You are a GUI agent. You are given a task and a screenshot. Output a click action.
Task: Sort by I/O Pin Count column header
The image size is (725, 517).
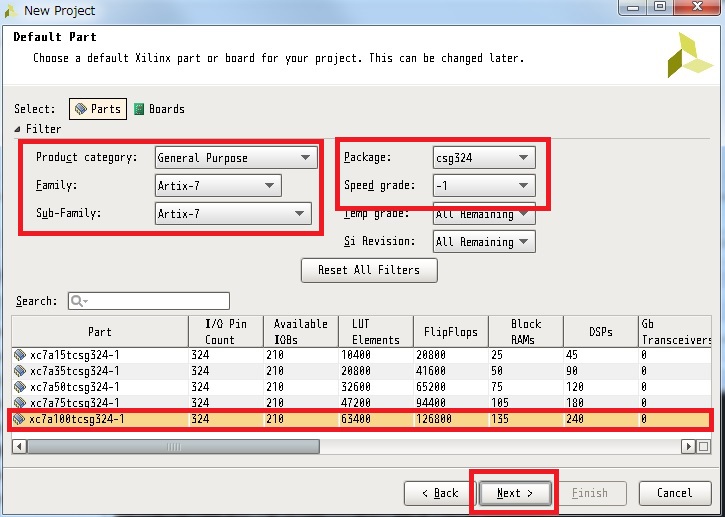pos(226,332)
